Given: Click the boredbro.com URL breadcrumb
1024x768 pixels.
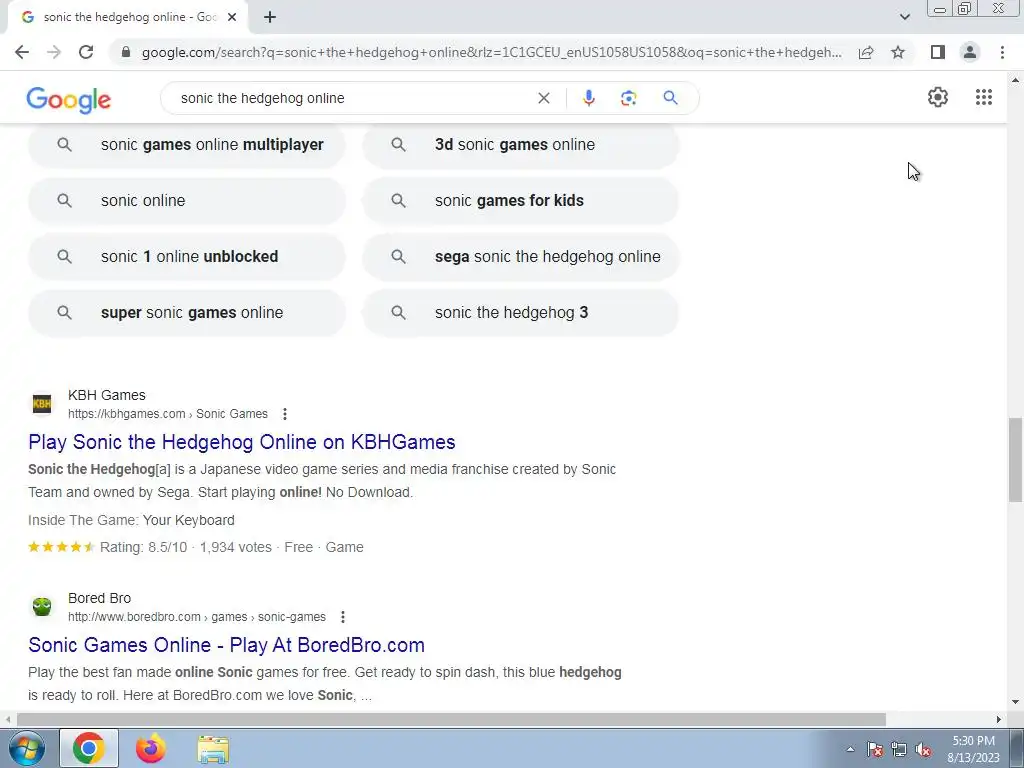Looking at the screenshot, I should tap(197, 617).
